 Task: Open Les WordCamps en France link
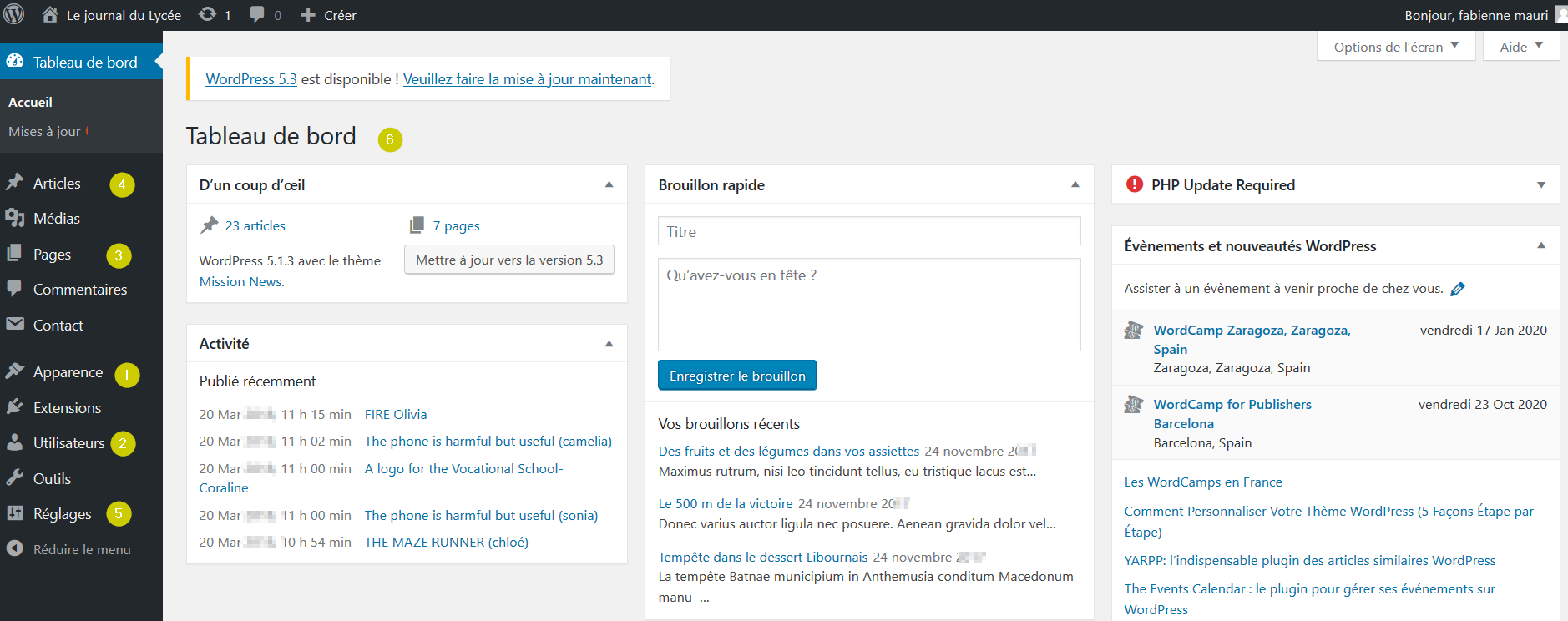click(x=1203, y=482)
